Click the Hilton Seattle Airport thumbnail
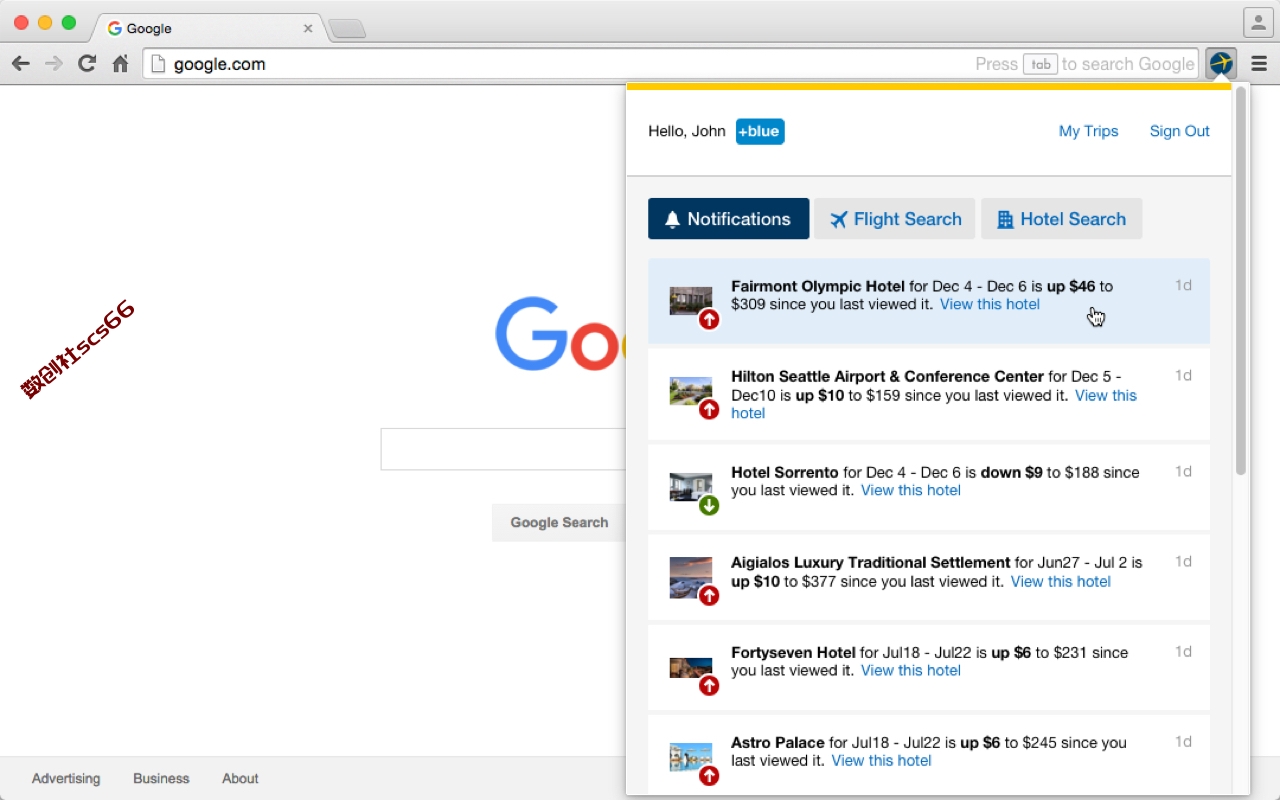The height and width of the screenshot is (800, 1280). click(691, 391)
